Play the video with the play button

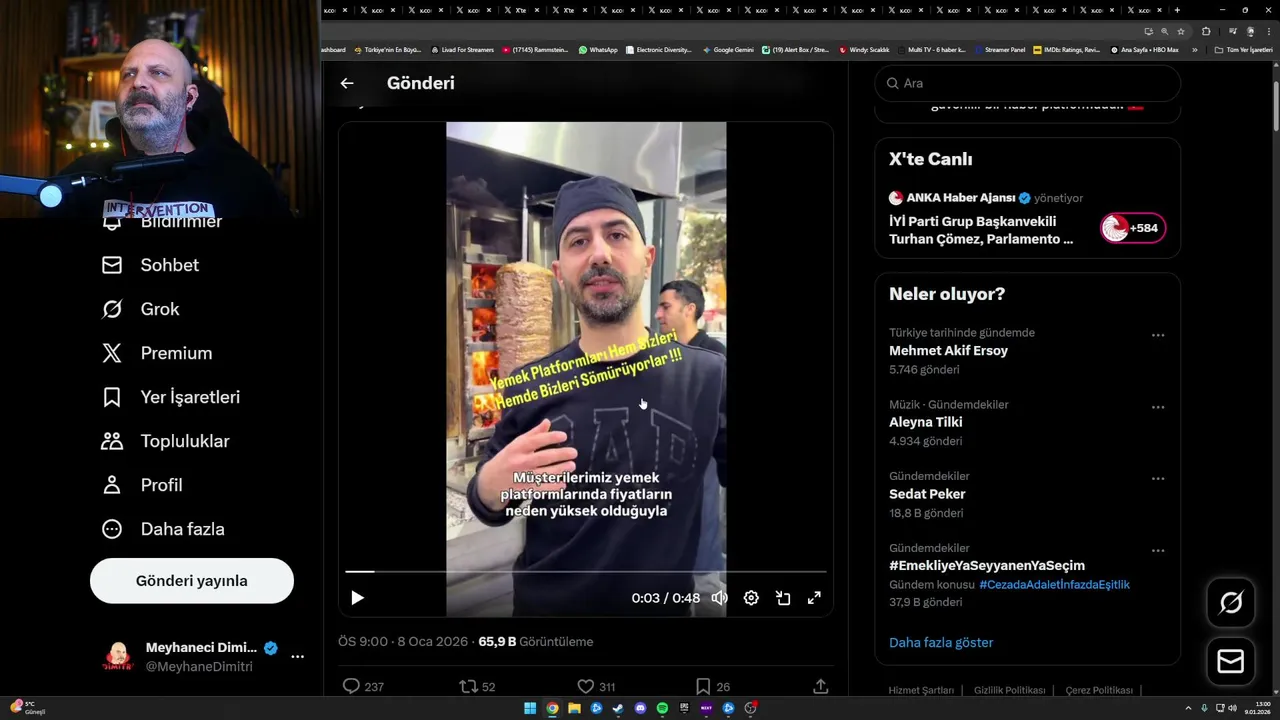pyautogui.click(x=357, y=598)
